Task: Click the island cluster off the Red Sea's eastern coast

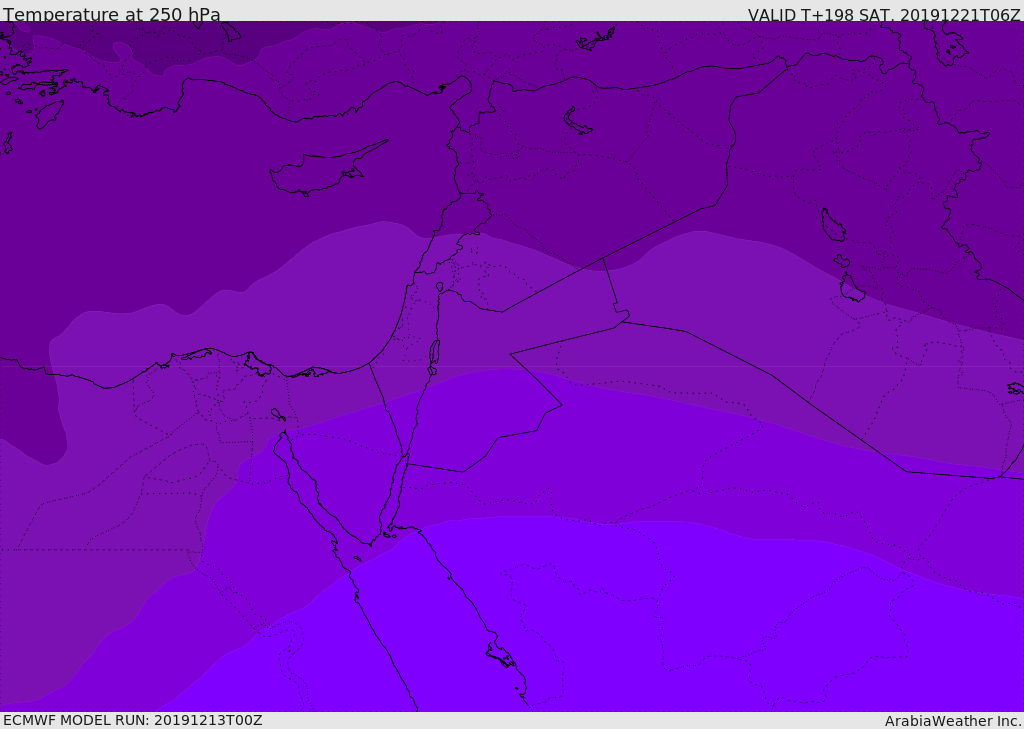Action: coord(500,656)
